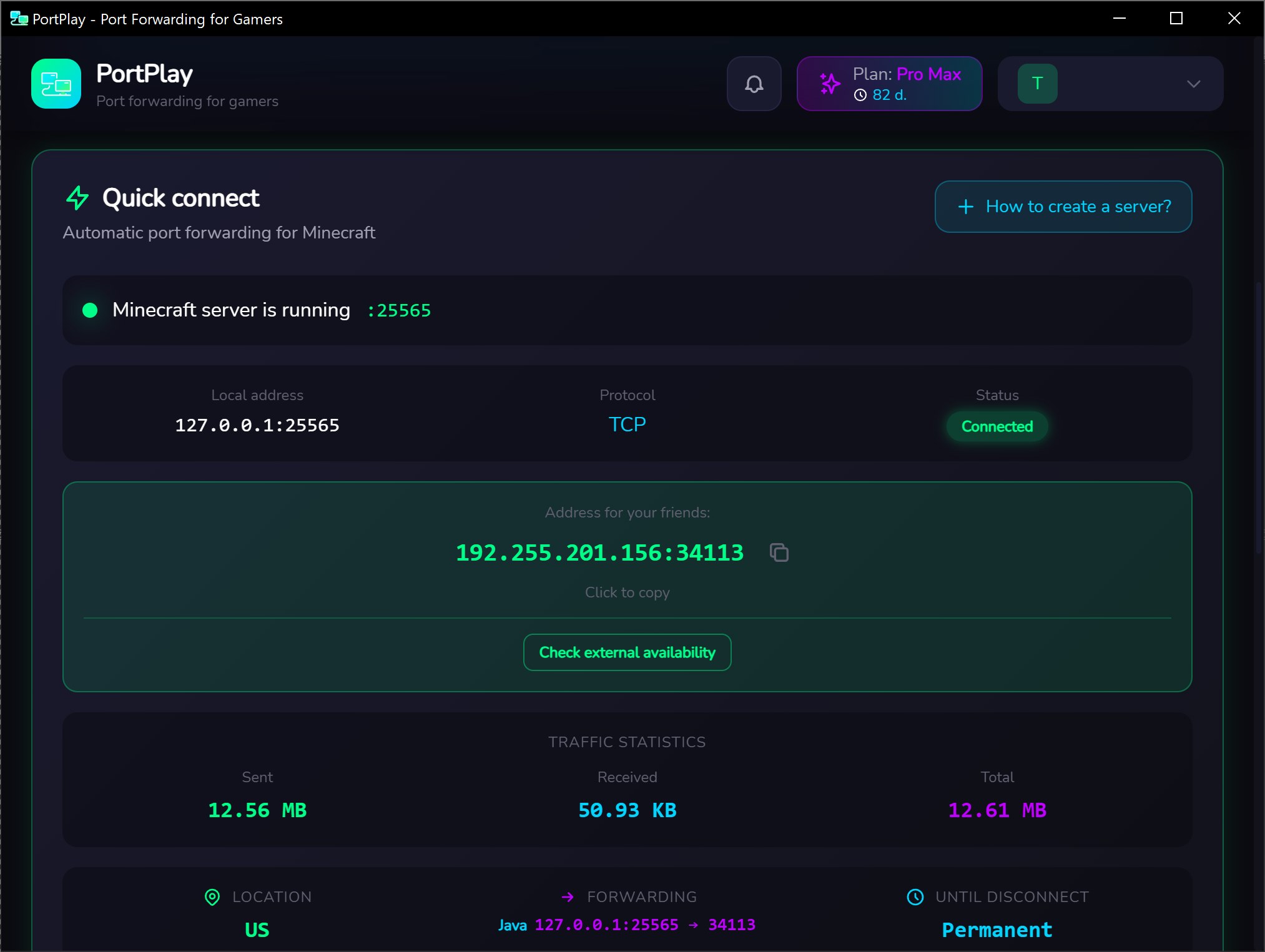Viewport: 1265px width, 952px height.
Task: Click the US location value
Action: click(x=257, y=930)
